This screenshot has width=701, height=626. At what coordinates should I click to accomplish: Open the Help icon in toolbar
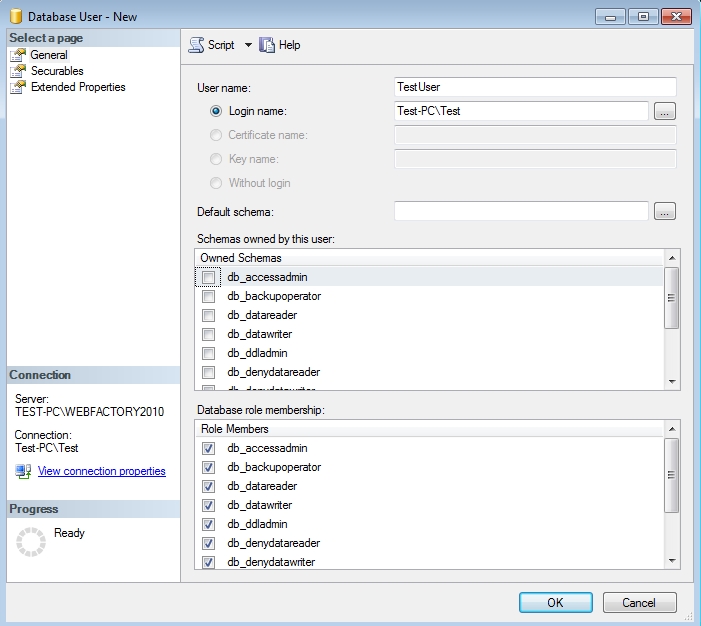point(267,45)
